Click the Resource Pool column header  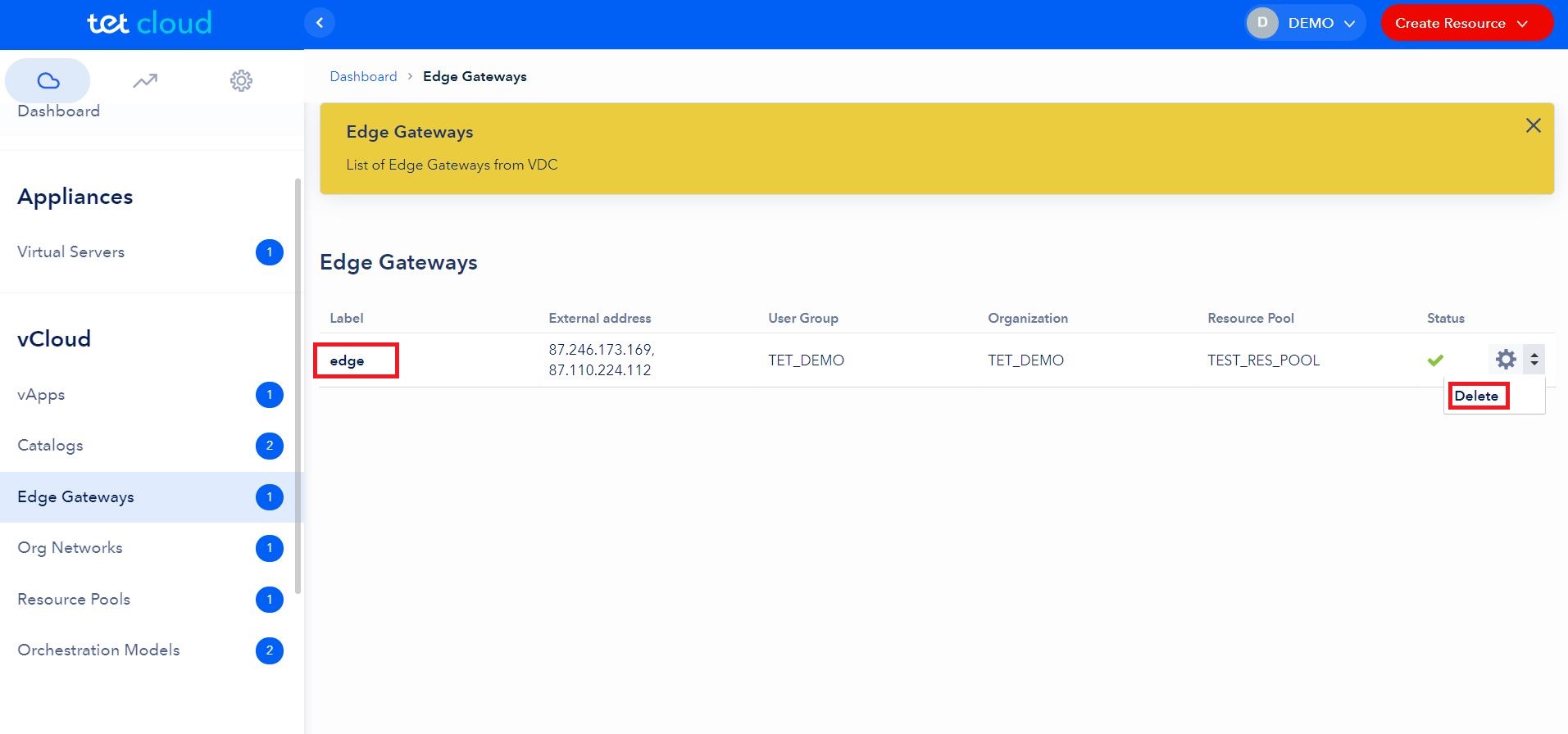point(1251,318)
